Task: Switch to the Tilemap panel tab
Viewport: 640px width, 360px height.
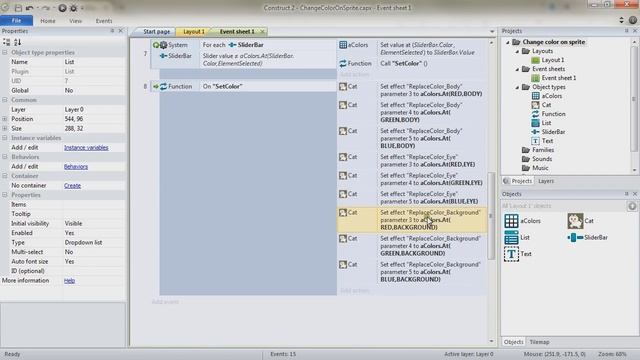Action: pos(539,342)
